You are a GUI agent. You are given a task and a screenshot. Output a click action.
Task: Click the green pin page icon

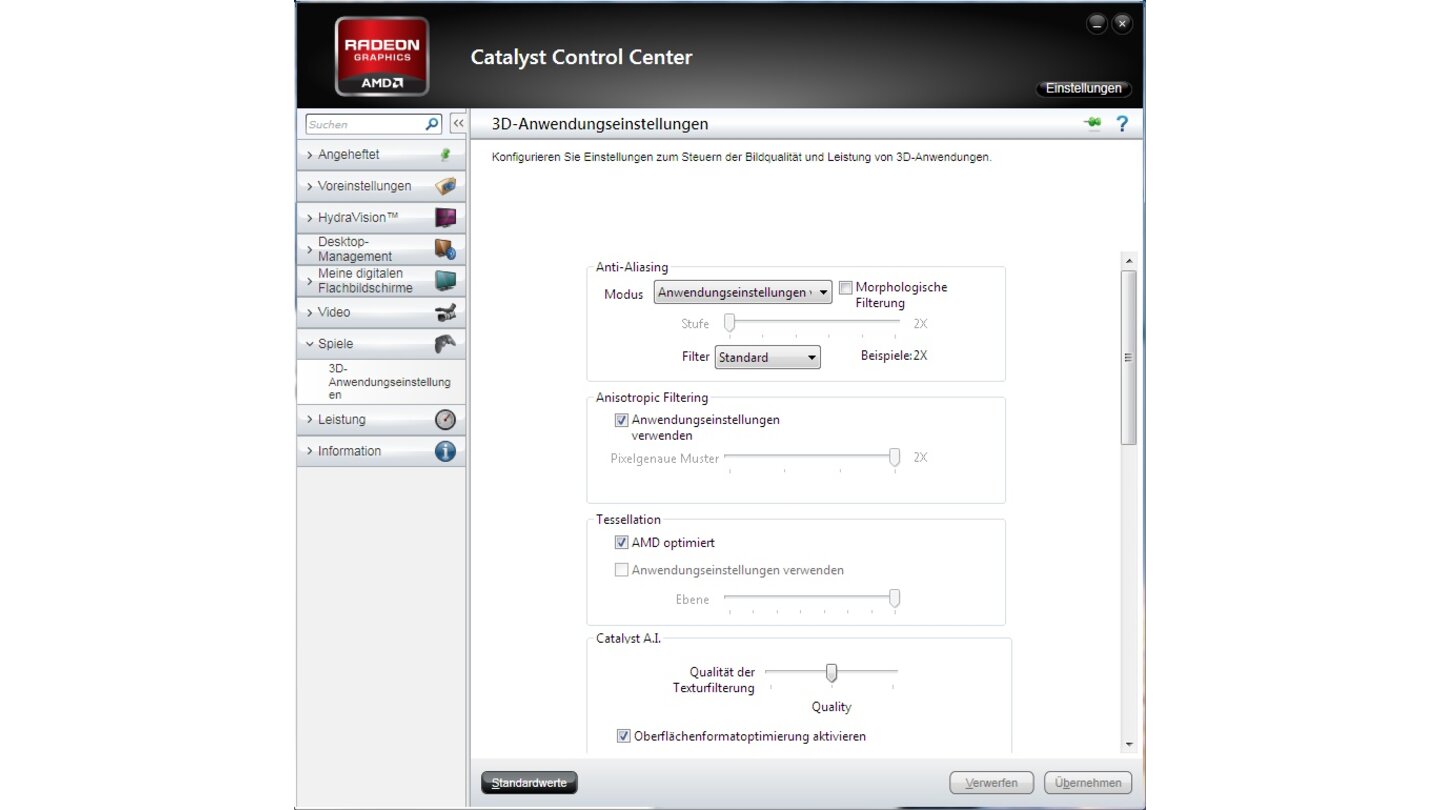pyautogui.click(x=1092, y=123)
